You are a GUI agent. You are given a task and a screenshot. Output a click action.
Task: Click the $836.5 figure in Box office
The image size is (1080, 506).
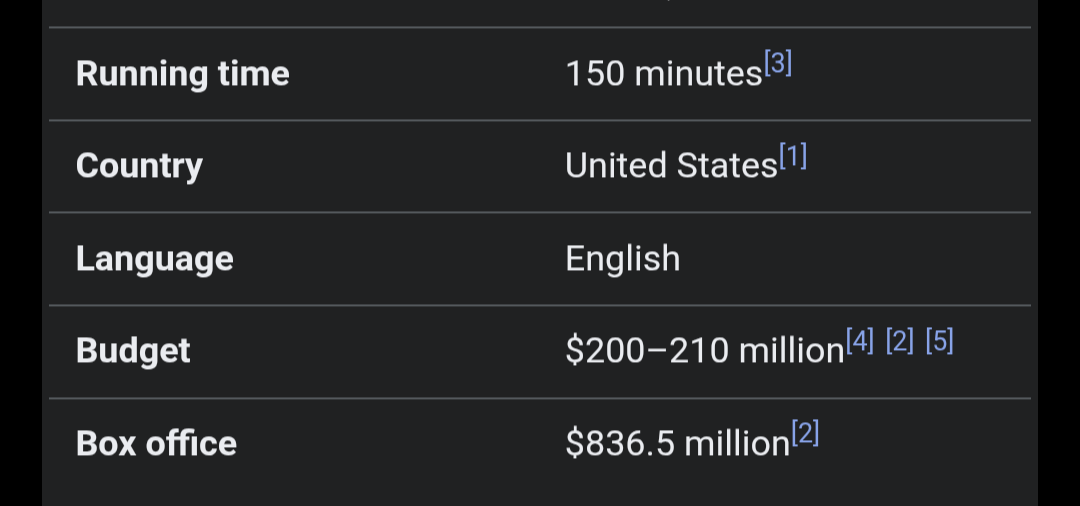tap(620, 443)
